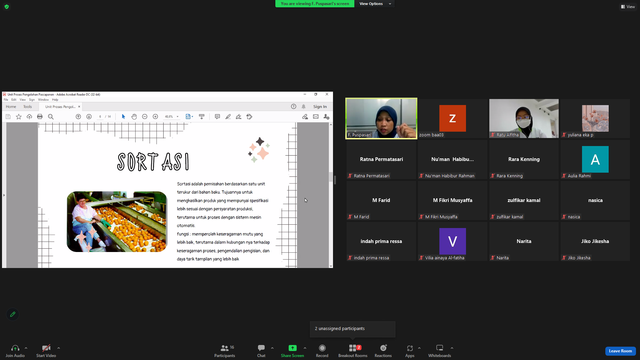The width and height of the screenshot is (640, 360).
Task: Select the zoom baa03 participant tile
Action: point(452,118)
